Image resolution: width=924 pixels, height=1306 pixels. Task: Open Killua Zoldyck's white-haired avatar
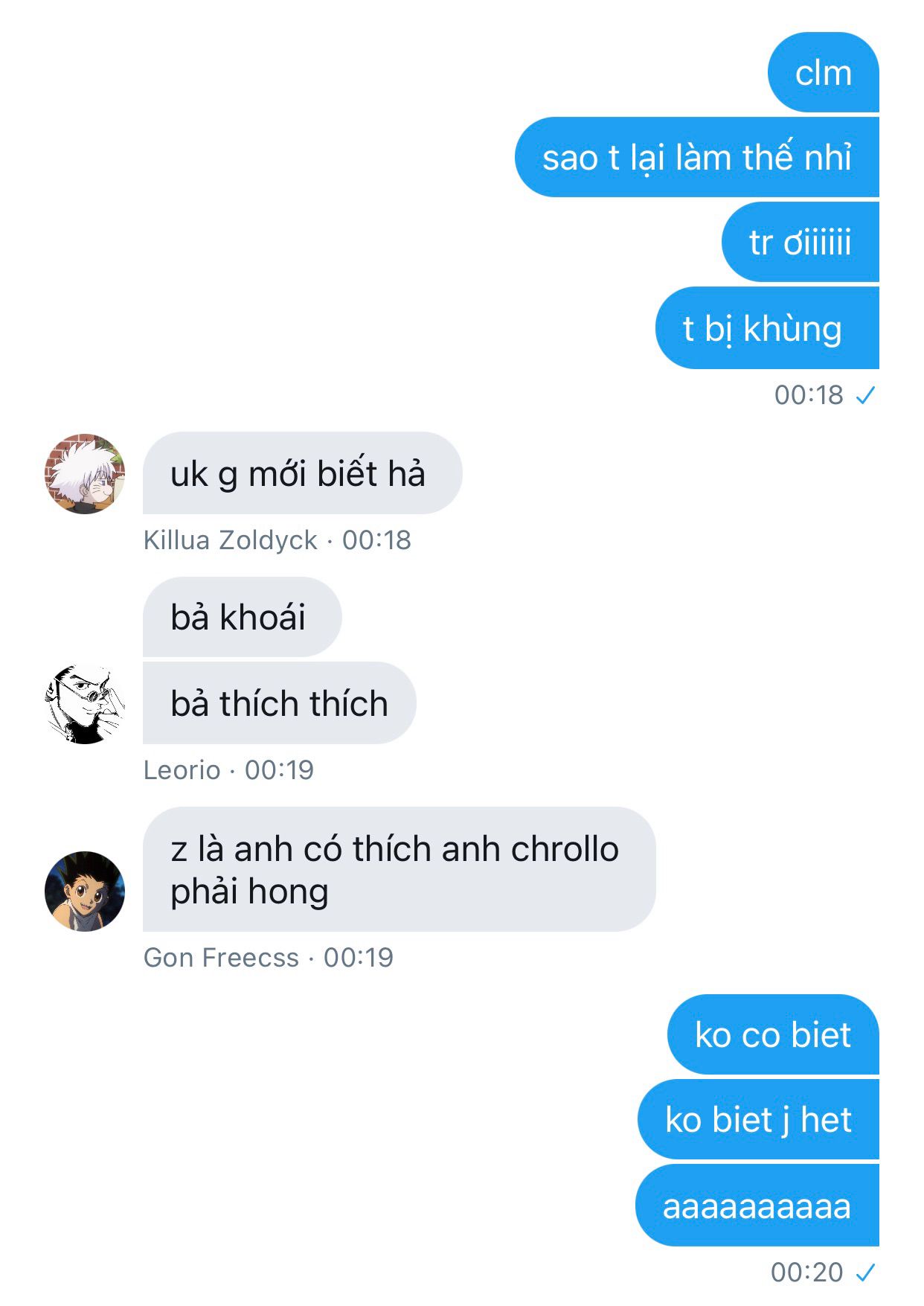pos(85,473)
